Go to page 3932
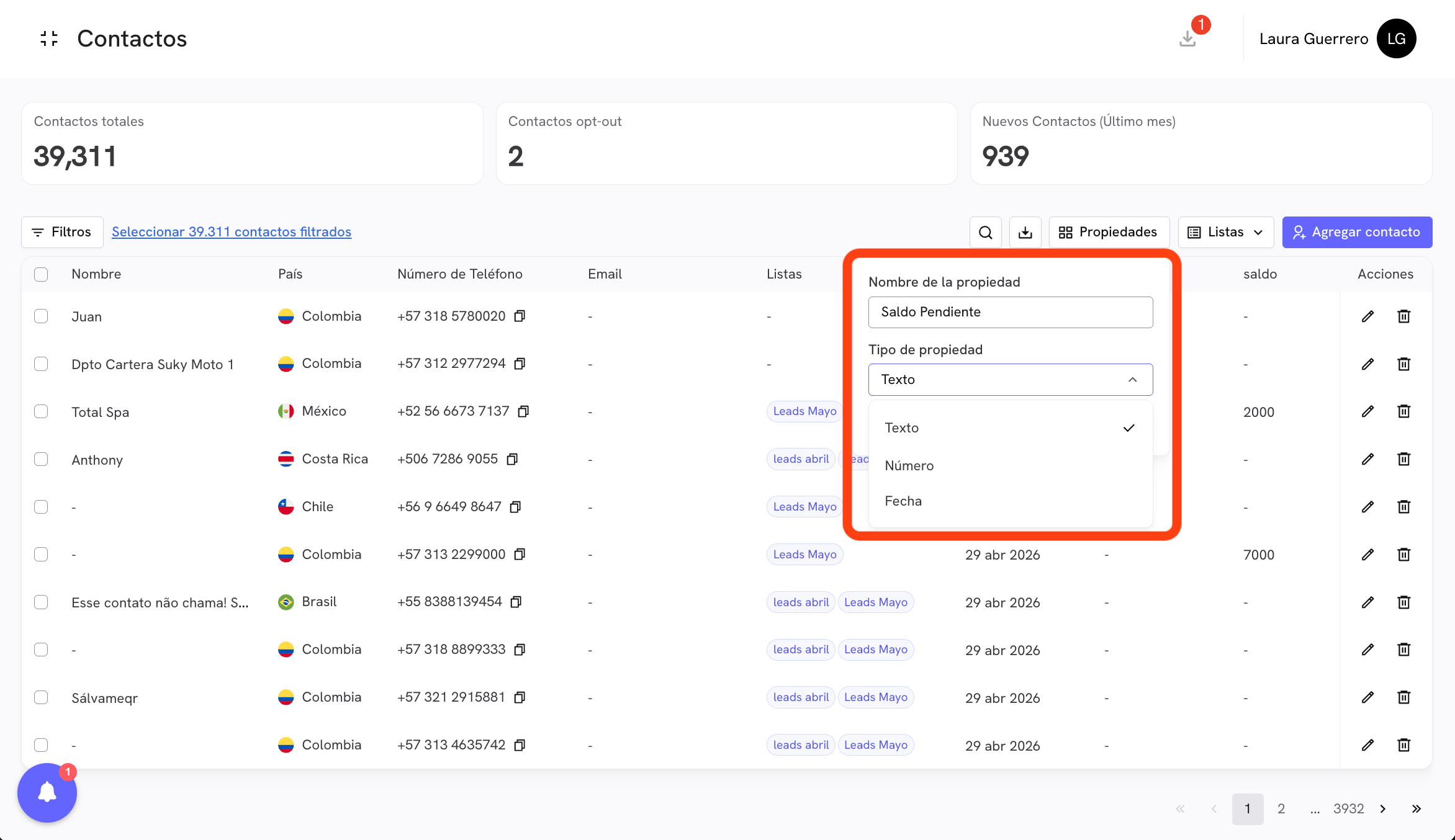 coord(1349,808)
